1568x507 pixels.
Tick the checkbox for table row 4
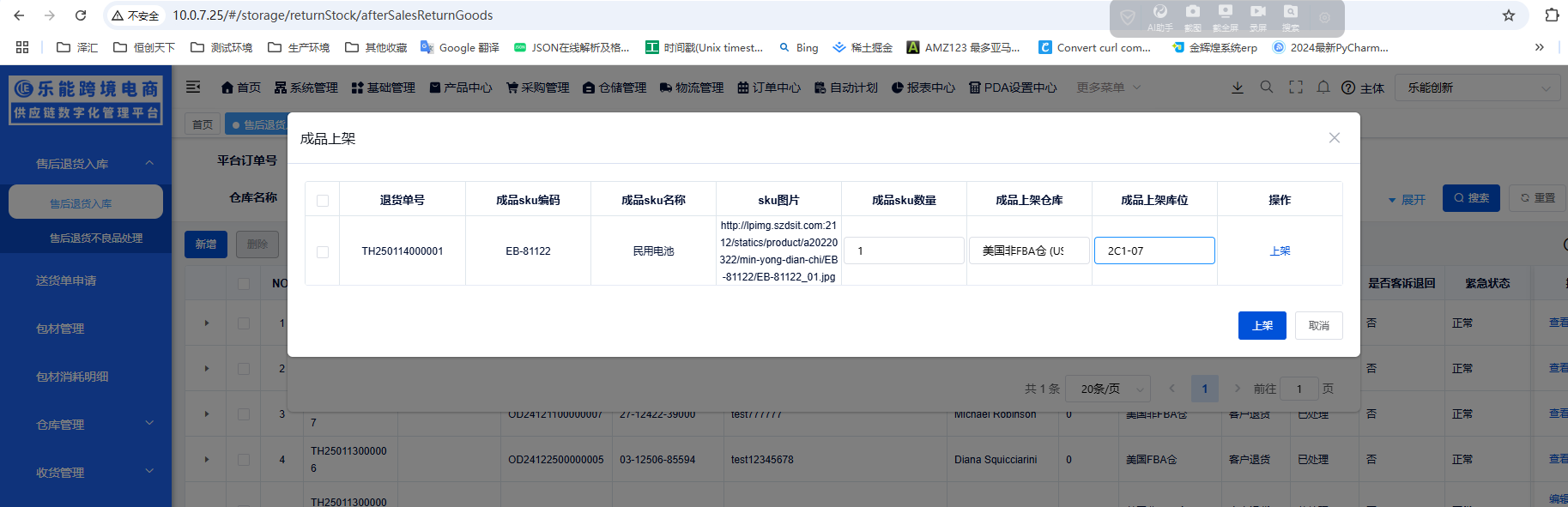(244, 460)
